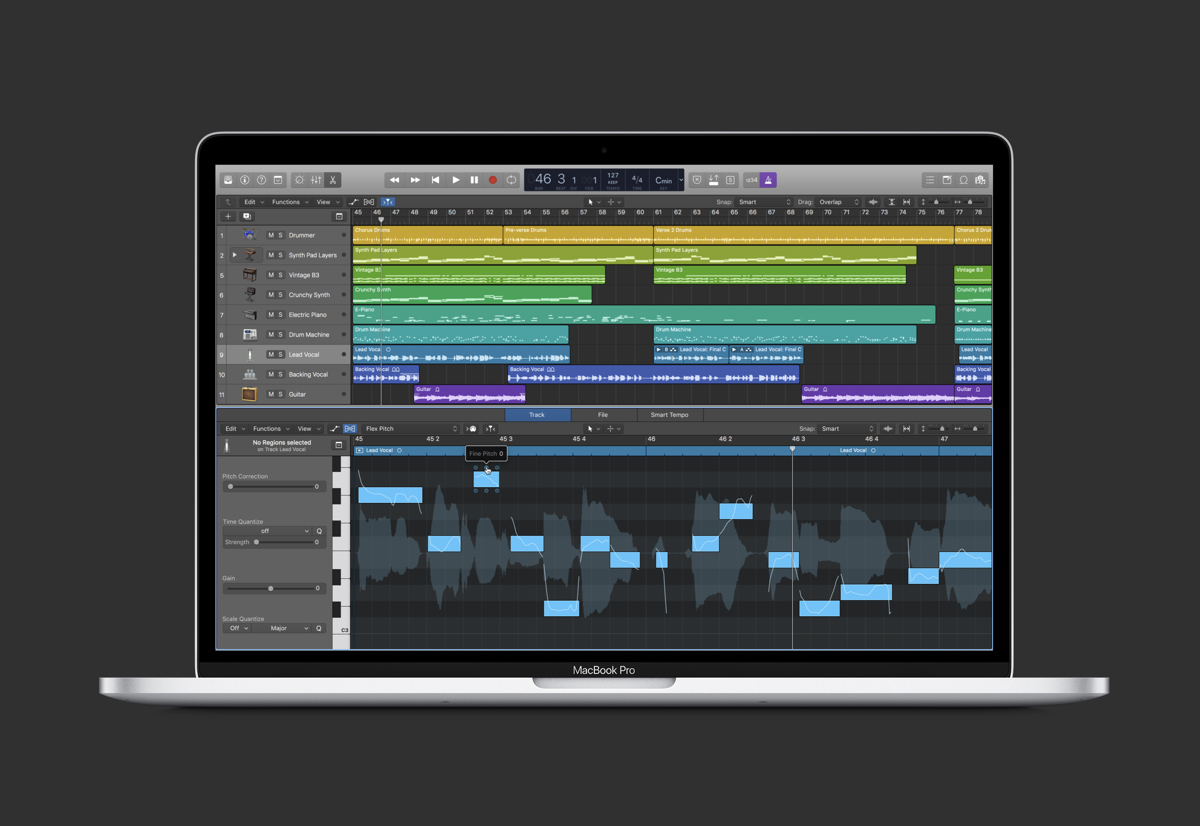Image resolution: width=1200 pixels, height=826 pixels.
Task: Open the Mixer
Action: (316, 180)
